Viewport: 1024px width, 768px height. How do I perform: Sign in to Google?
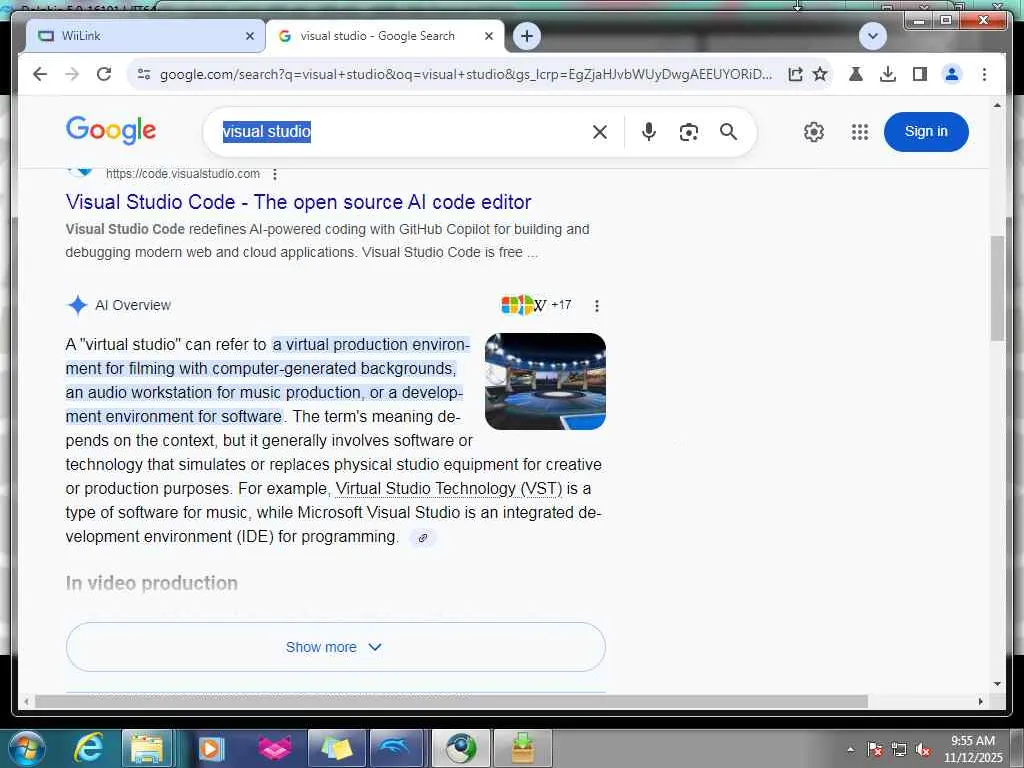click(x=926, y=131)
